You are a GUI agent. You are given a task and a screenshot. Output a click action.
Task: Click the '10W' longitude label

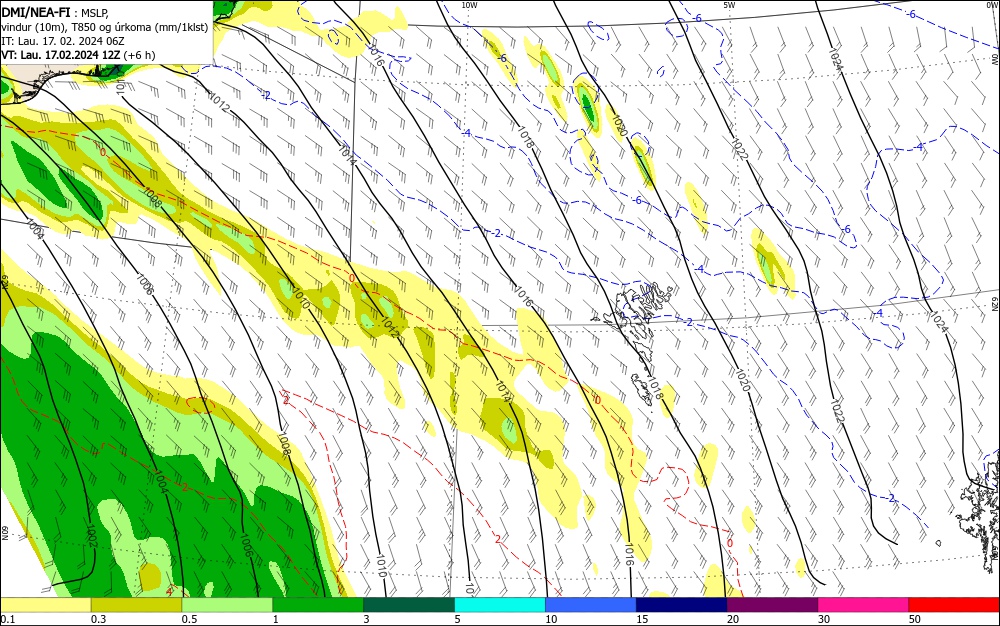point(469,5)
